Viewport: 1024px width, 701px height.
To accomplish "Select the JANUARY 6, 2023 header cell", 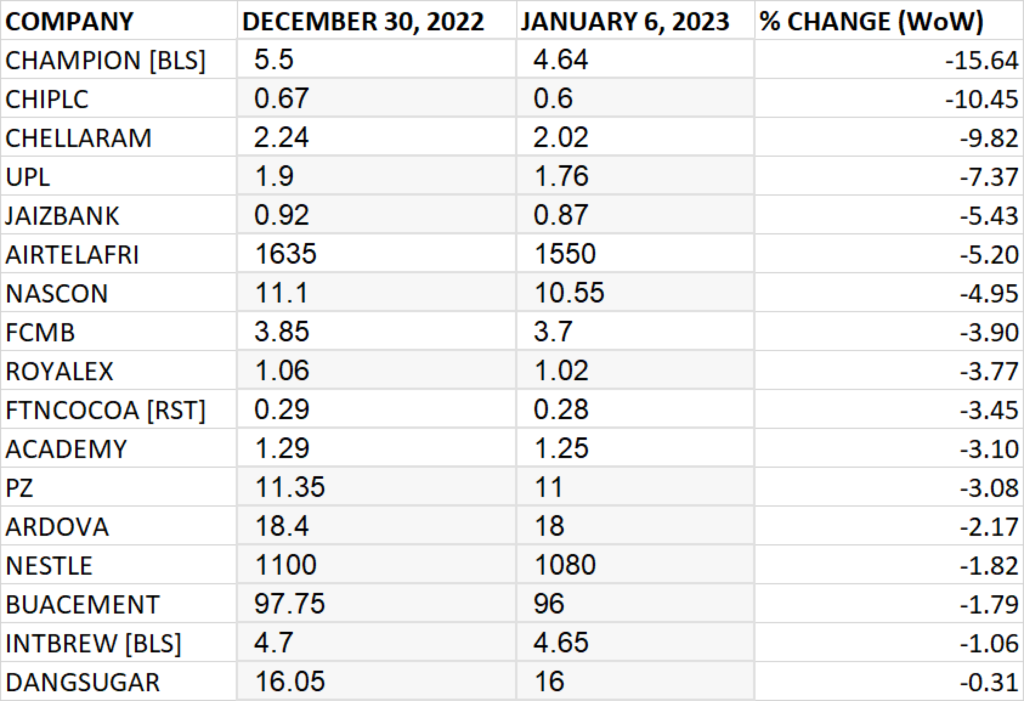I will point(635,21).
